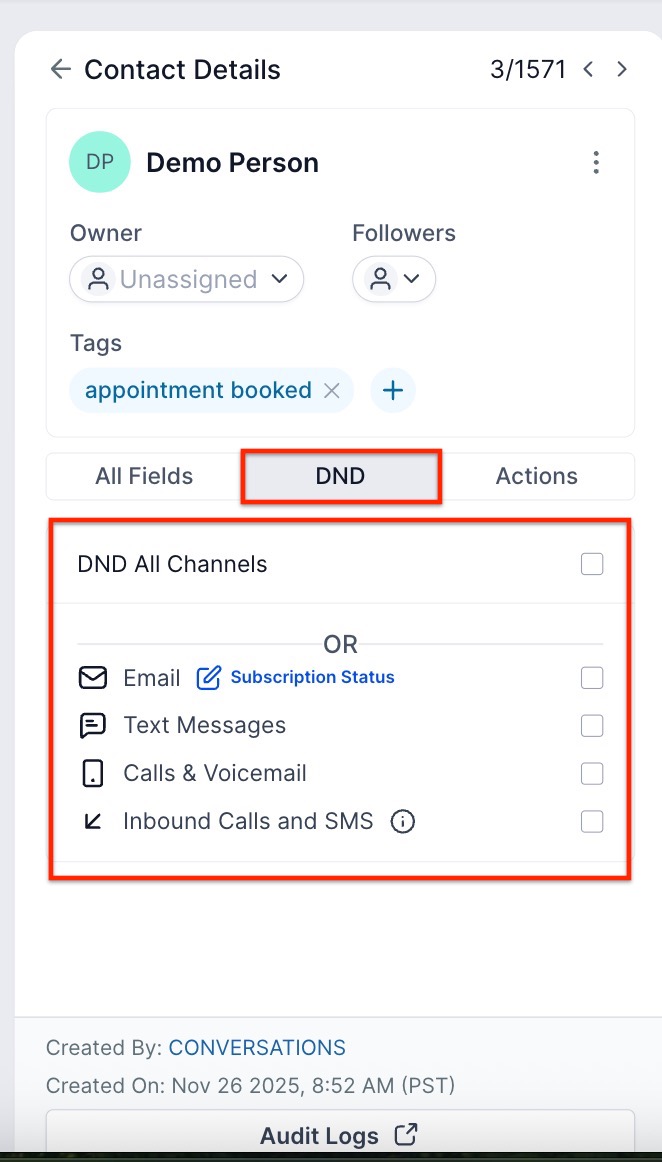The image size is (662, 1162).
Task: Click the DP contact avatar
Action: (100, 162)
